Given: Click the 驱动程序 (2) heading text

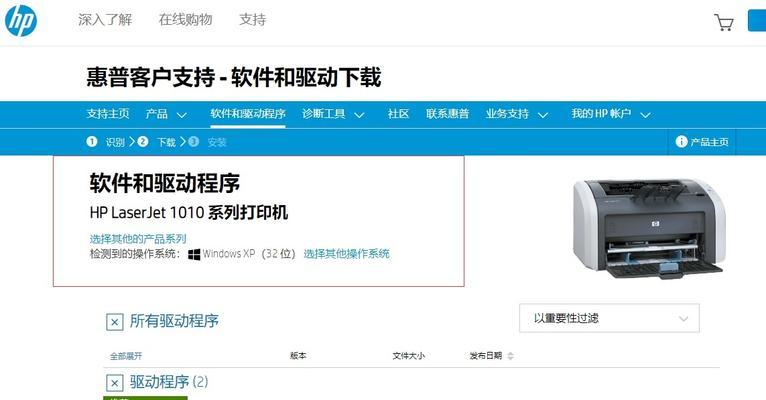Looking at the screenshot, I should [x=169, y=382].
